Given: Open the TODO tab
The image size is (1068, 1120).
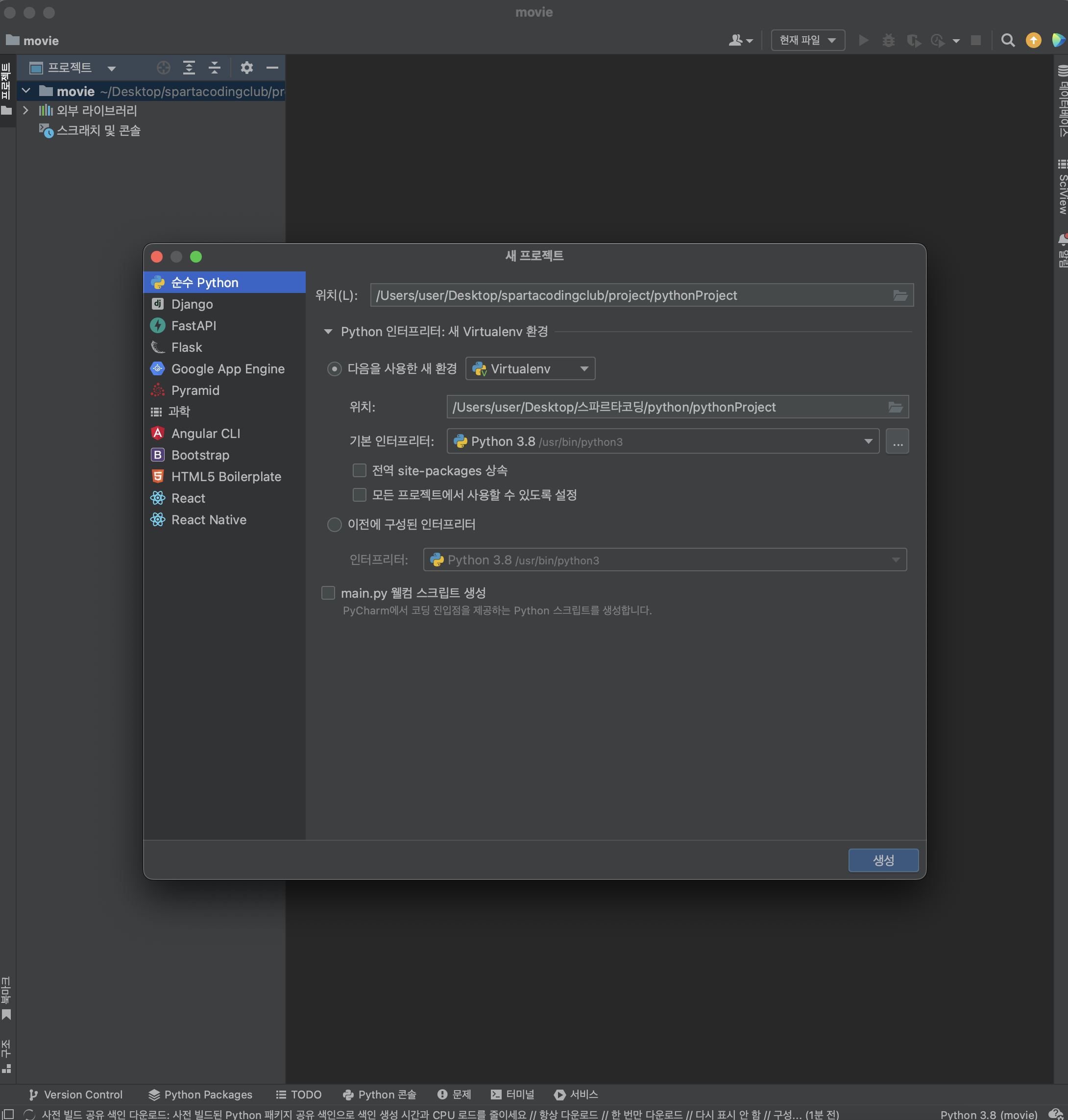Looking at the screenshot, I should click(299, 1095).
